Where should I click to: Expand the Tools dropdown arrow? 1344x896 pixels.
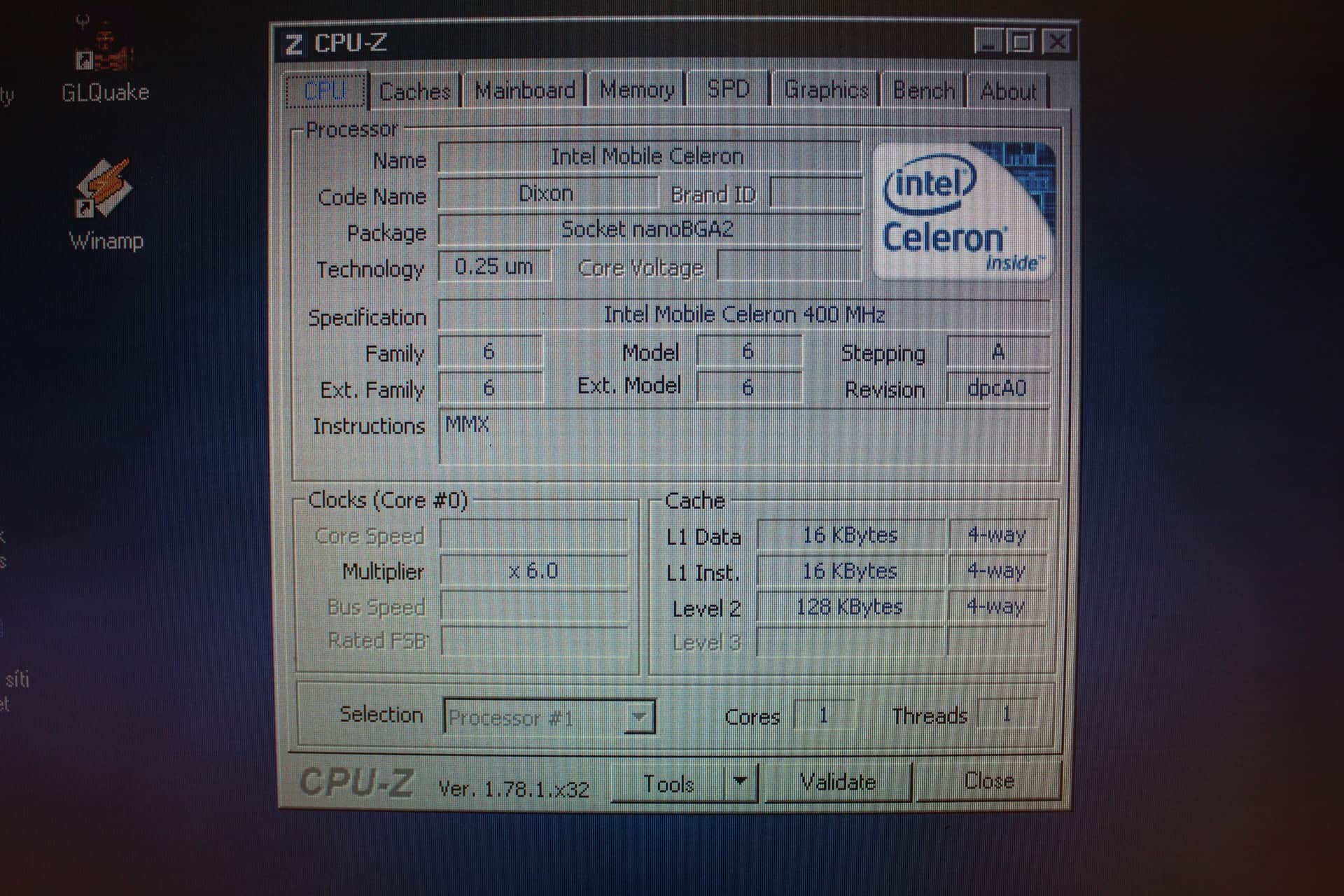pos(741,781)
